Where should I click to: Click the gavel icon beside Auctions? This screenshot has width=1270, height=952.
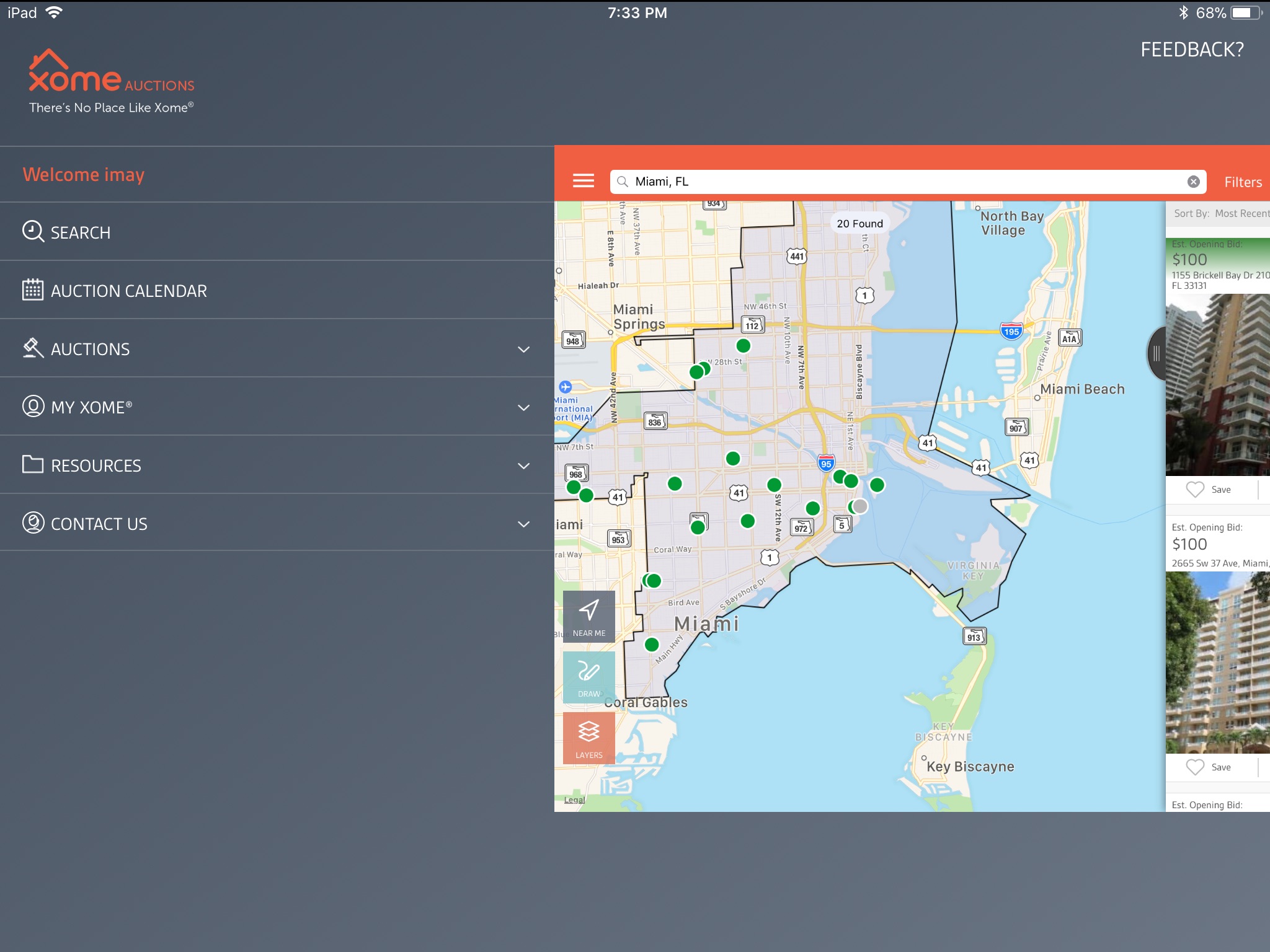(x=33, y=348)
